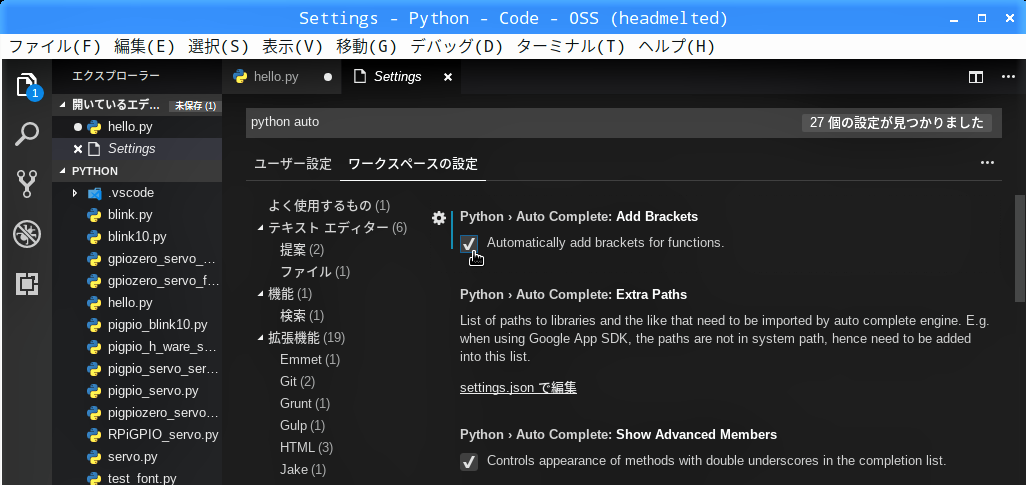Select 検索 (1) settings category

pyautogui.click(x=302, y=315)
